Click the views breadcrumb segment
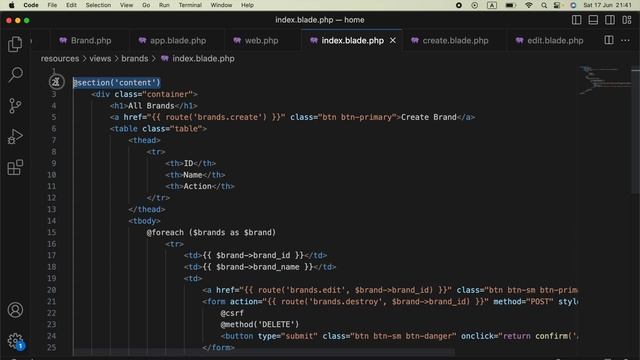640x360 pixels. 100,58
